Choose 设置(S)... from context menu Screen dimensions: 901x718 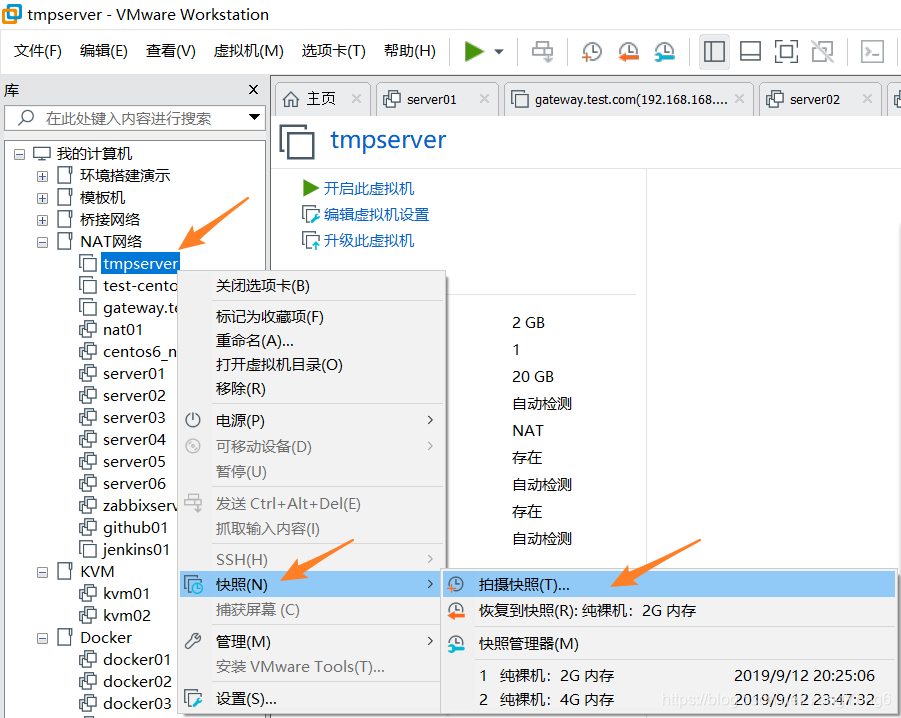tap(311, 699)
